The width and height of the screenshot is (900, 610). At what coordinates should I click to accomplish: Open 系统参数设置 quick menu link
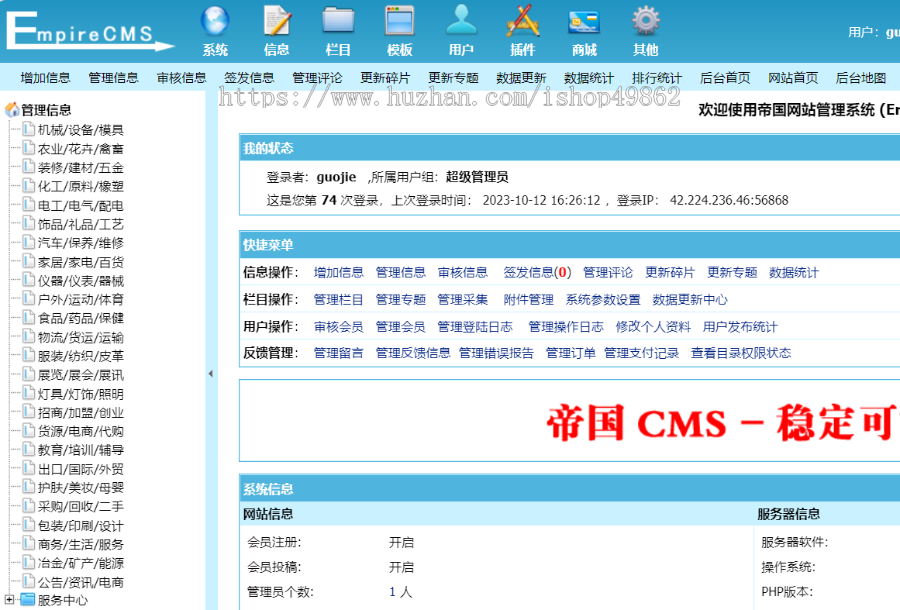click(x=603, y=299)
